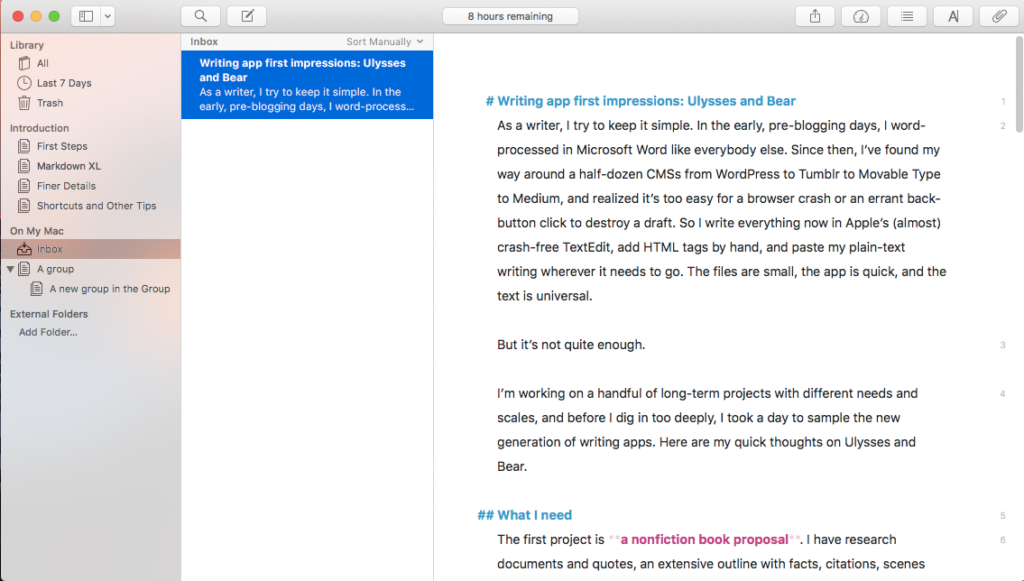Image resolution: width=1024 pixels, height=581 pixels.
Task: Open the Sort Manually dropdown
Action: click(385, 42)
